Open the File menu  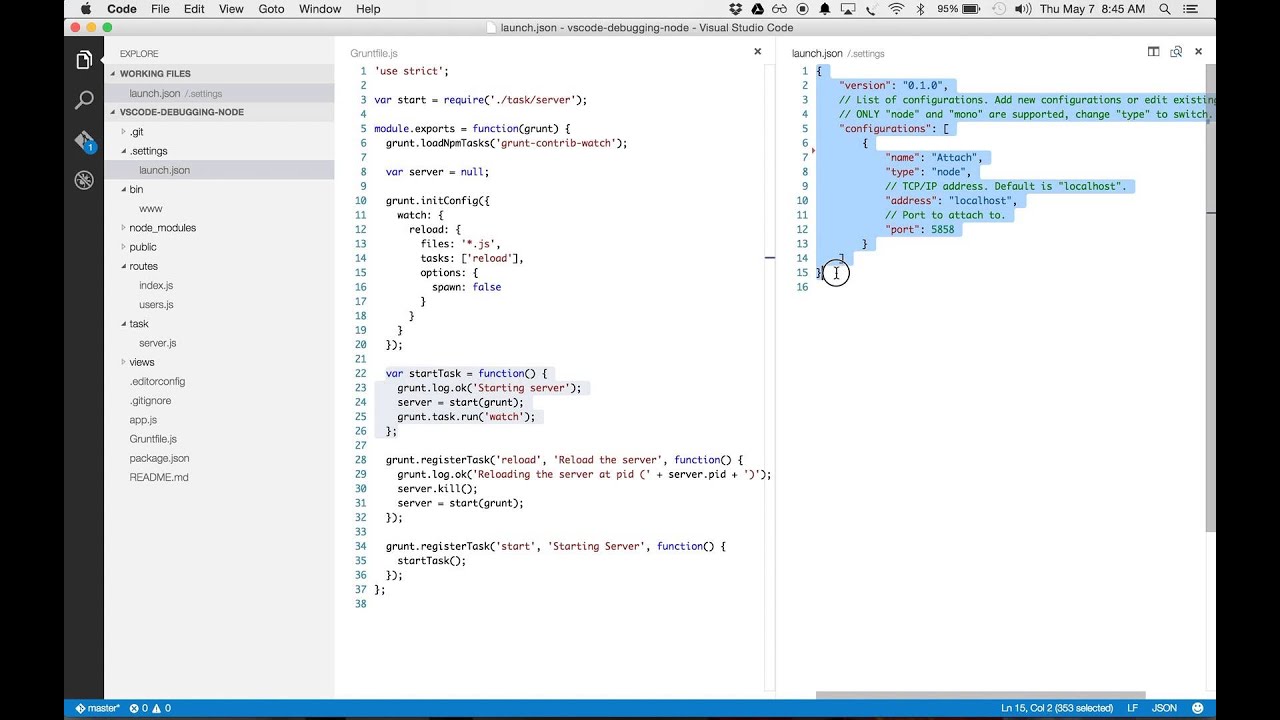(x=160, y=9)
